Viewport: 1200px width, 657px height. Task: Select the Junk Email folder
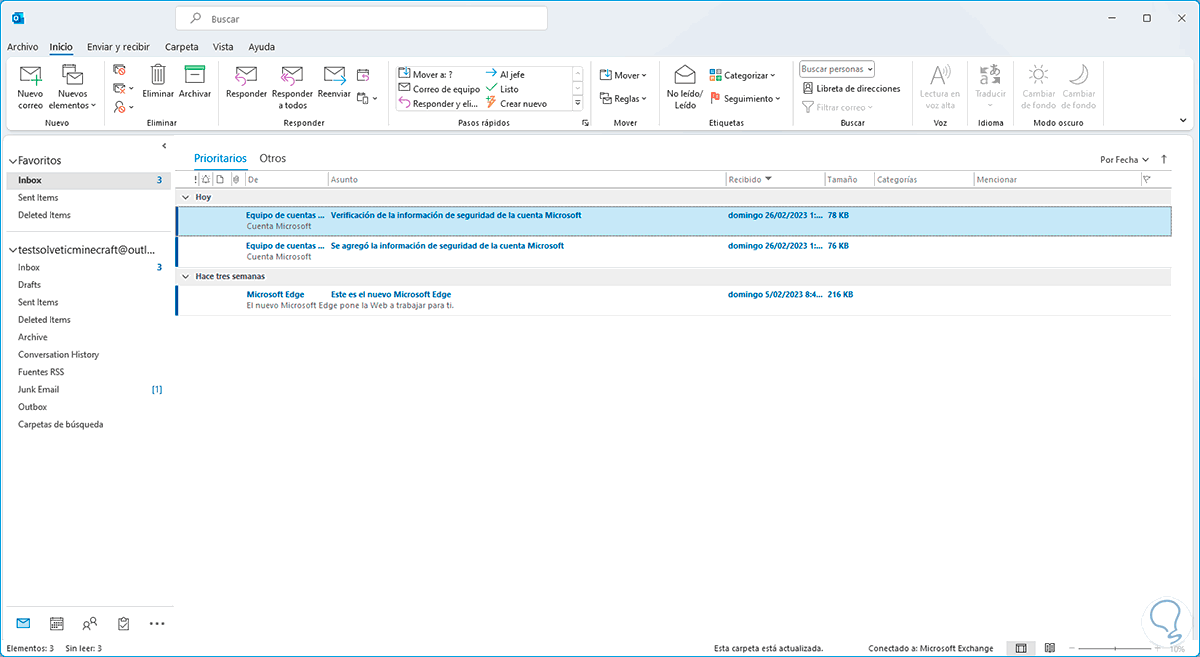39,389
